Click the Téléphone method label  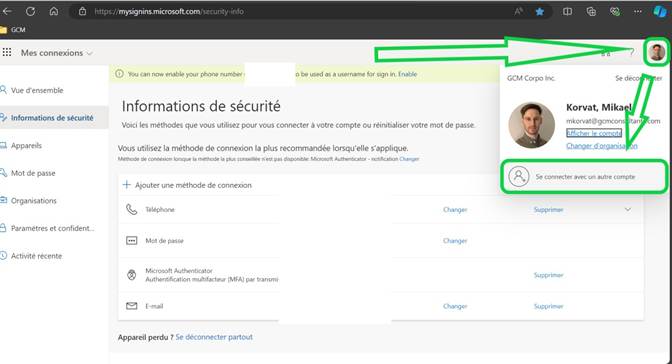(160, 210)
